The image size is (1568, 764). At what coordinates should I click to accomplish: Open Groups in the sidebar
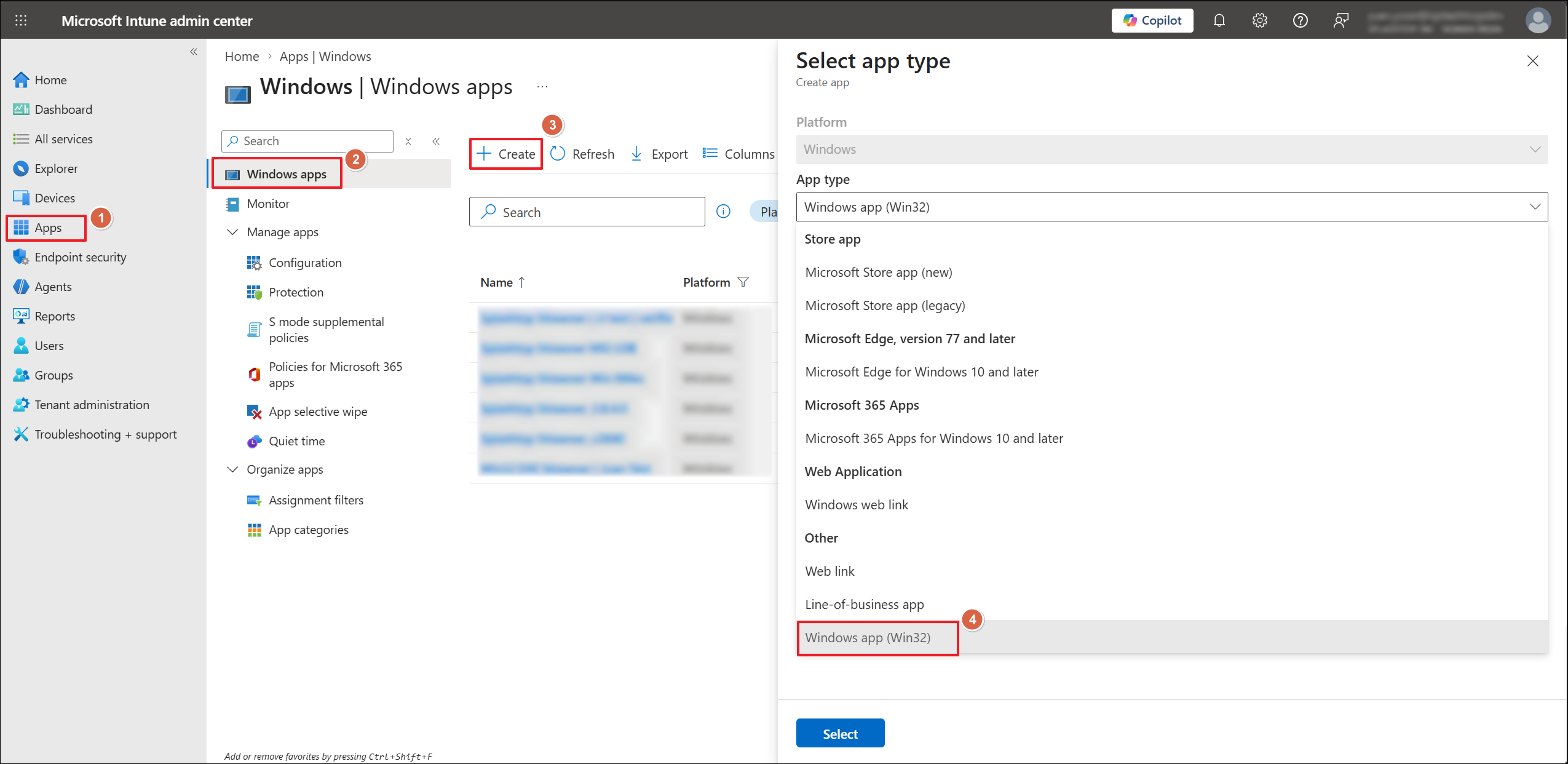43,375
